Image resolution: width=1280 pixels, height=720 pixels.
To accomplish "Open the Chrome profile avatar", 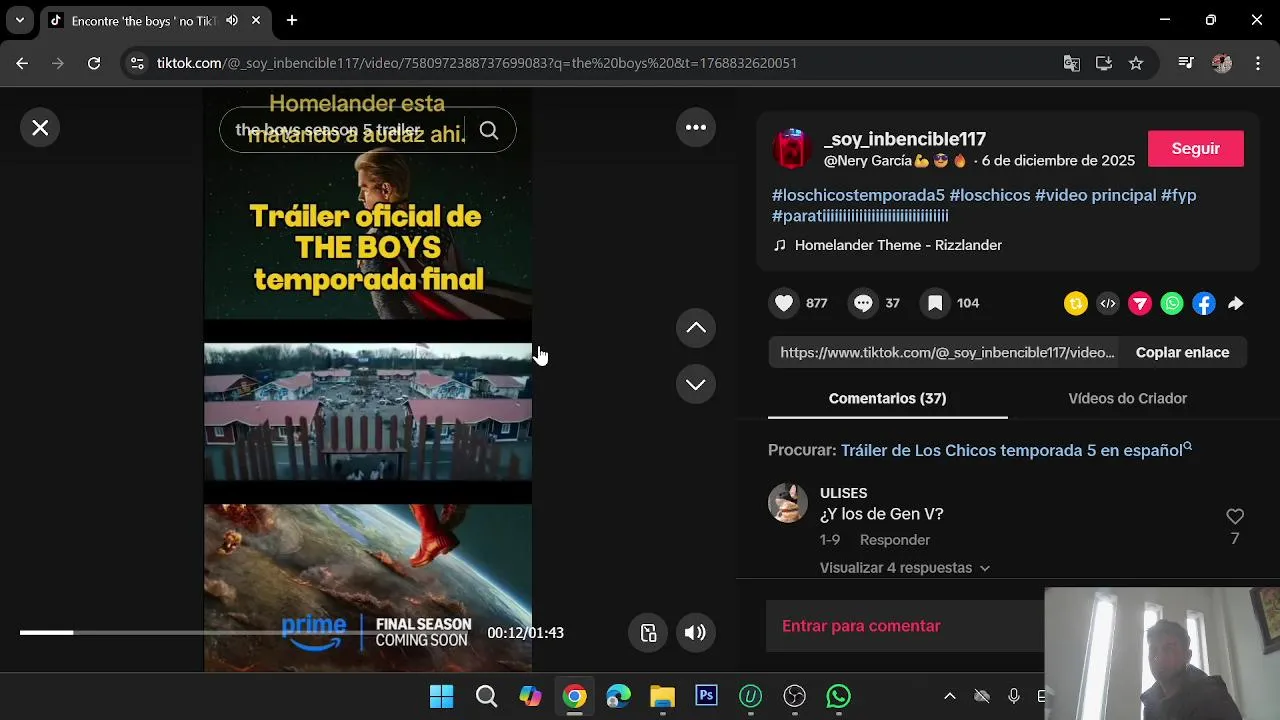I will (1222, 63).
